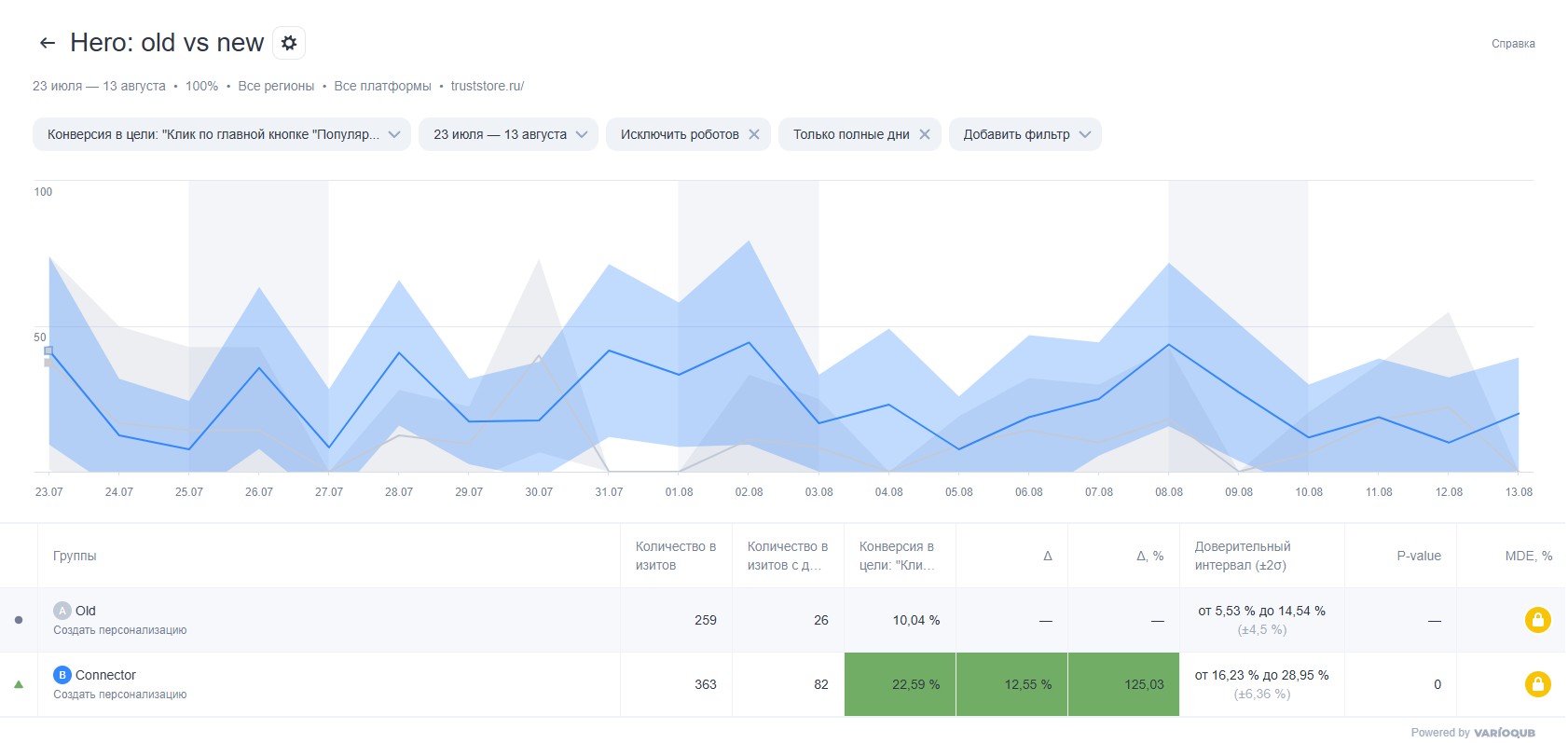The height and width of the screenshot is (743, 1568).
Task: Create personalization for the Old group
Action: point(120,630)
